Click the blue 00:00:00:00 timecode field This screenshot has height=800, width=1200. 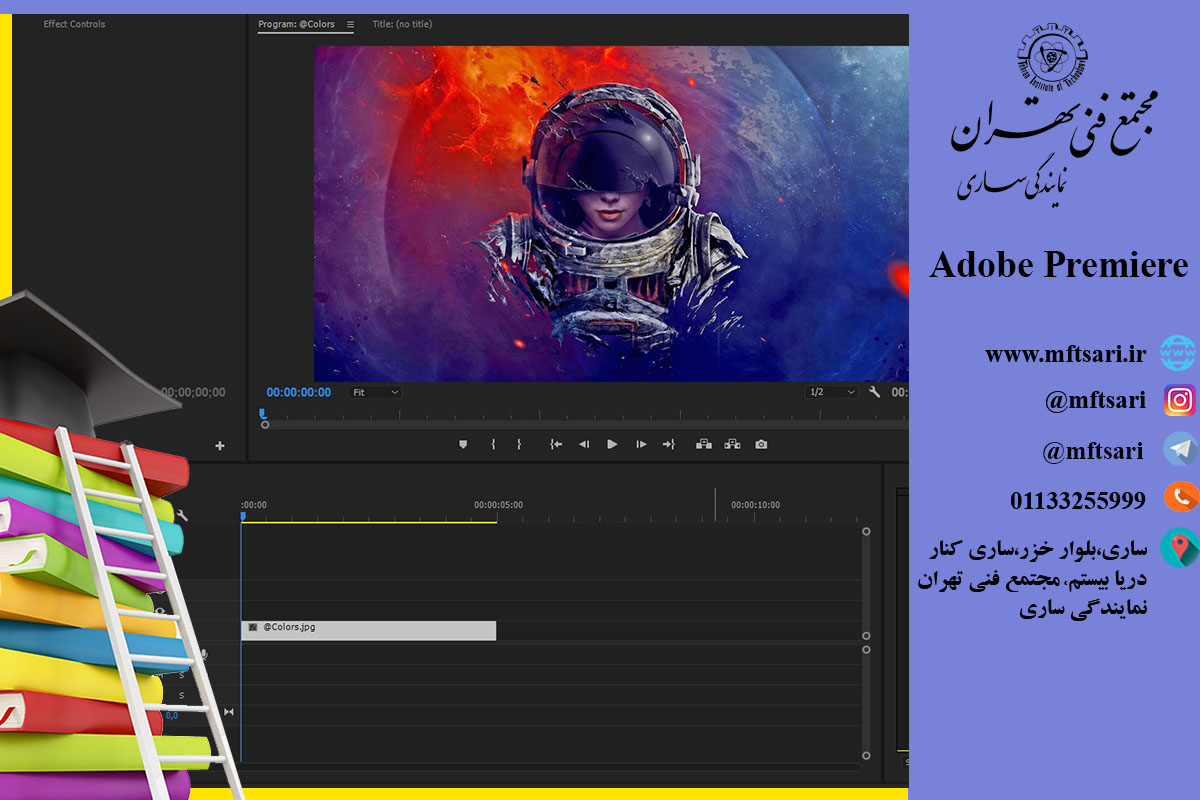299,392
